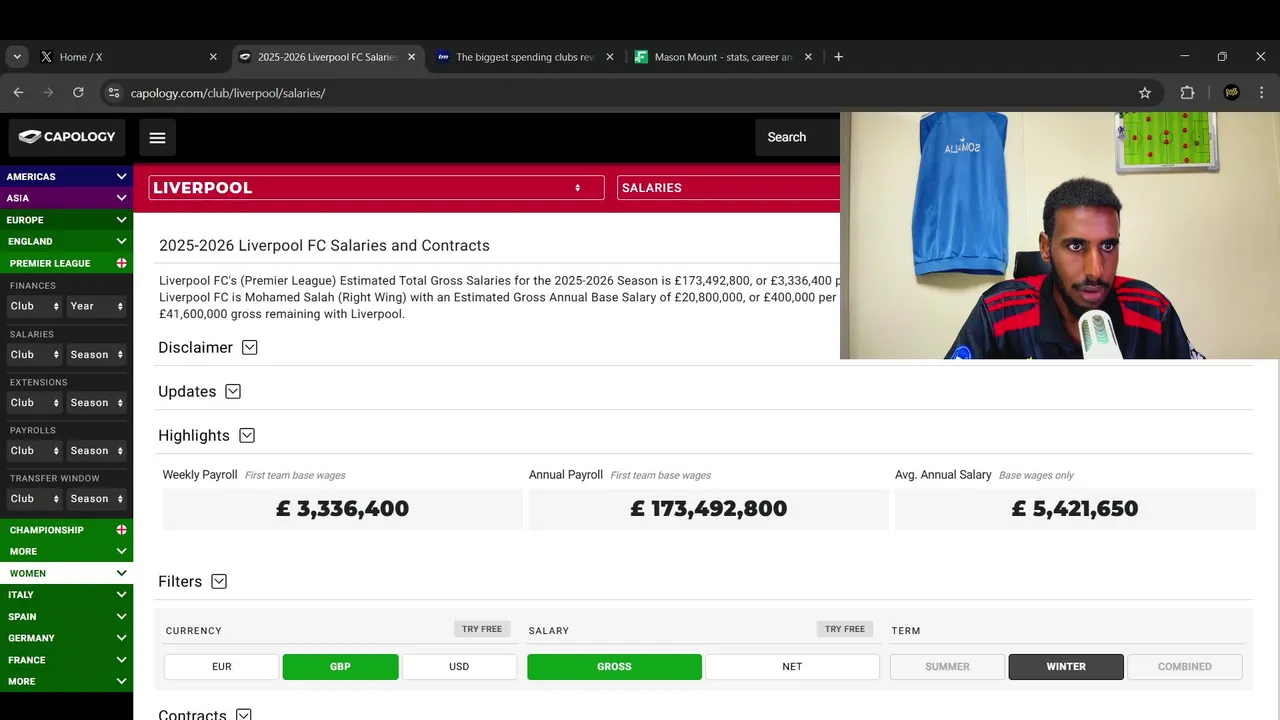1280x720 pixels.
Task: Expand the FRANCE menu
Action: [66, 660]
